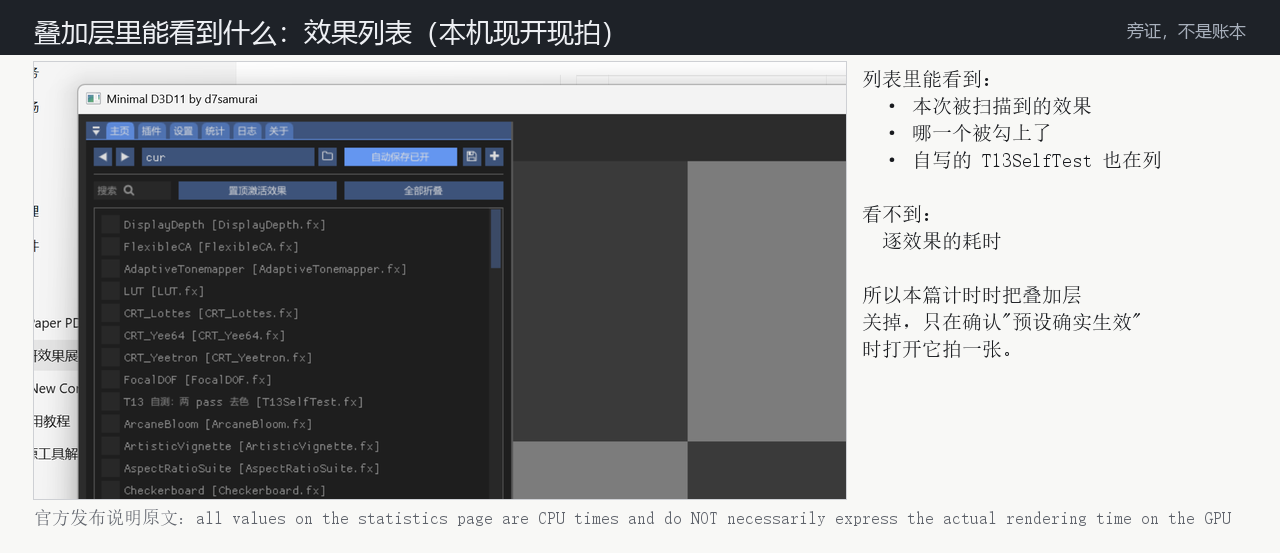The image size is (1280, 553).
Task: Check the ArcaneBloom effect checkbox
Action: [x=110, y=424]
